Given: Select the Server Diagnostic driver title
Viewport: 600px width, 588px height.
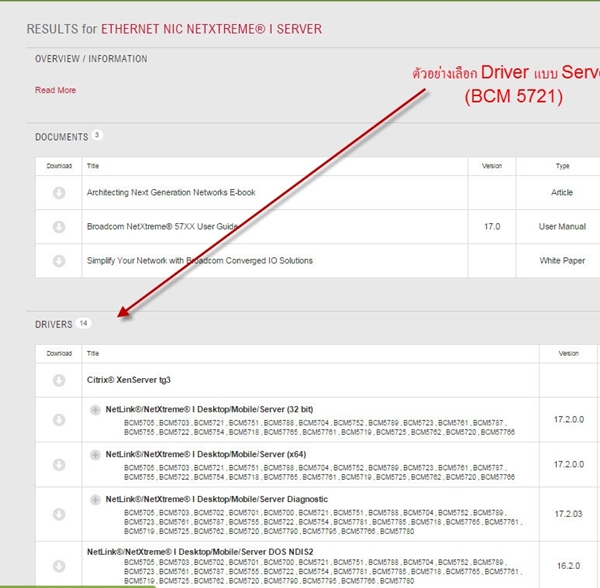Looking at the screenshot, I should 217,499.
